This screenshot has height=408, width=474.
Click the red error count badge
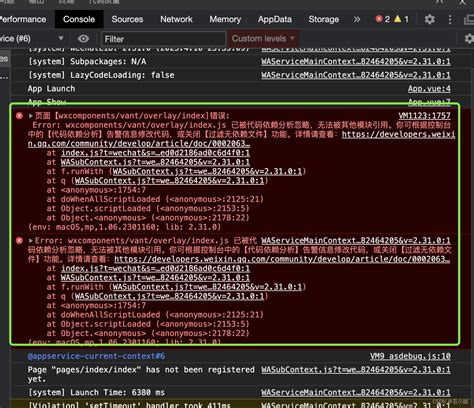[x=382, y=19]
